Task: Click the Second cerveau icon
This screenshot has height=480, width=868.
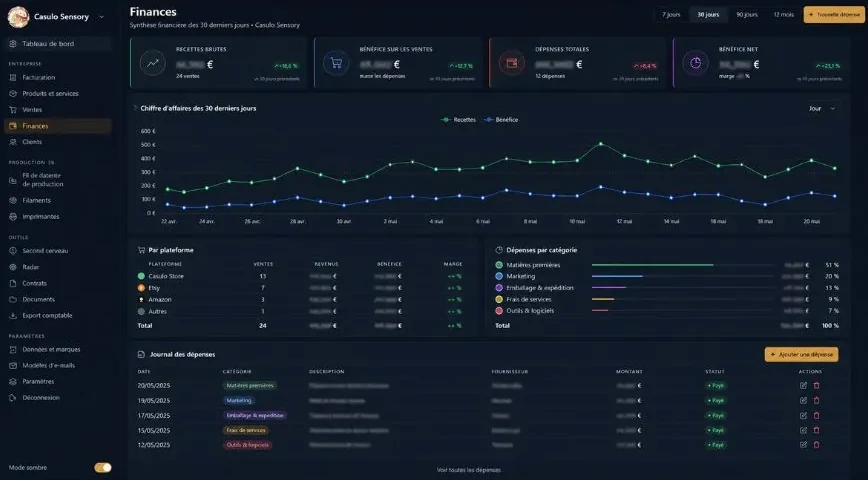Action: pyautogui.click(x=13, y=251)
